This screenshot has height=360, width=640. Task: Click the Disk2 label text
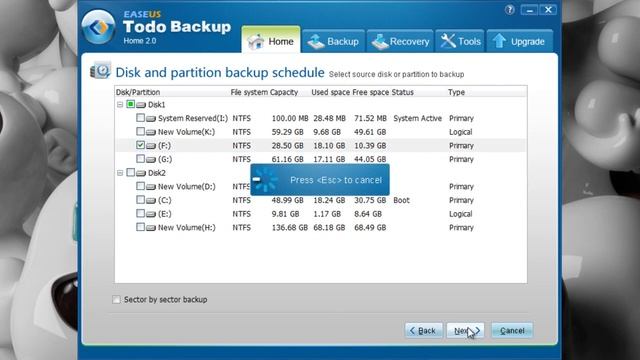(157, 173)
